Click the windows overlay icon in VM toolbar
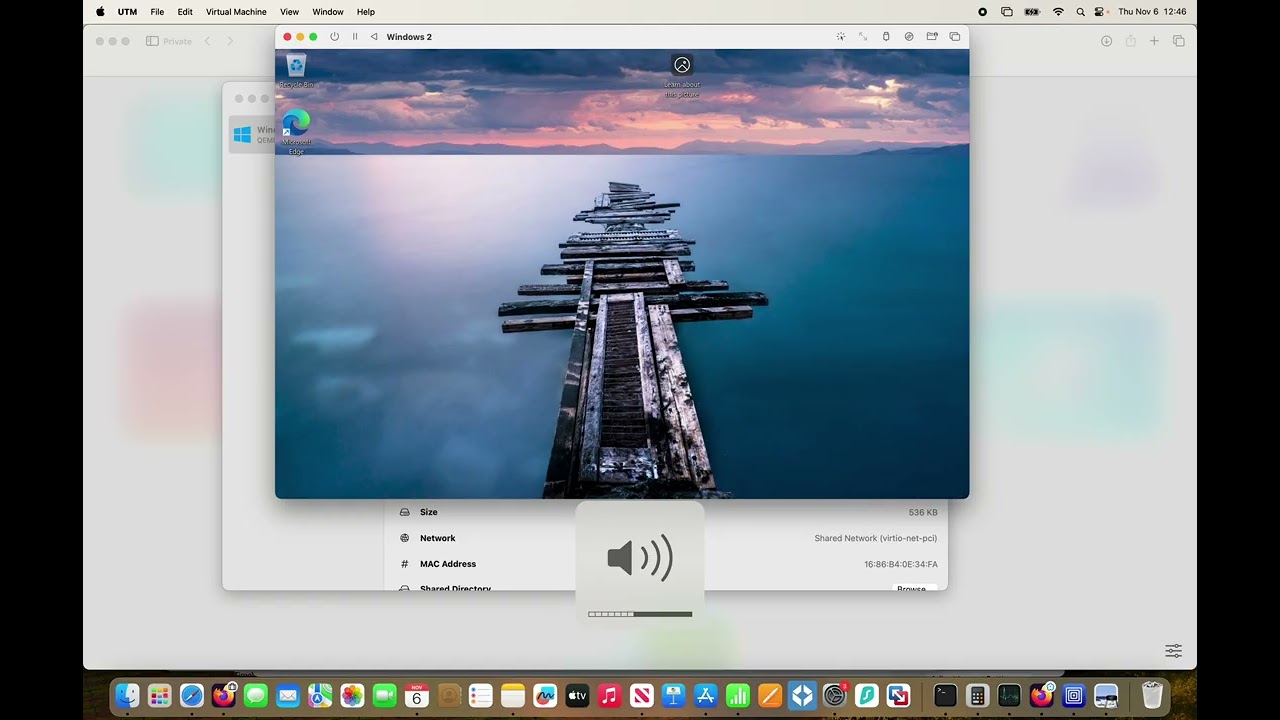The width and height of the screenshot is (1280, 720). [x=955, y=37]
